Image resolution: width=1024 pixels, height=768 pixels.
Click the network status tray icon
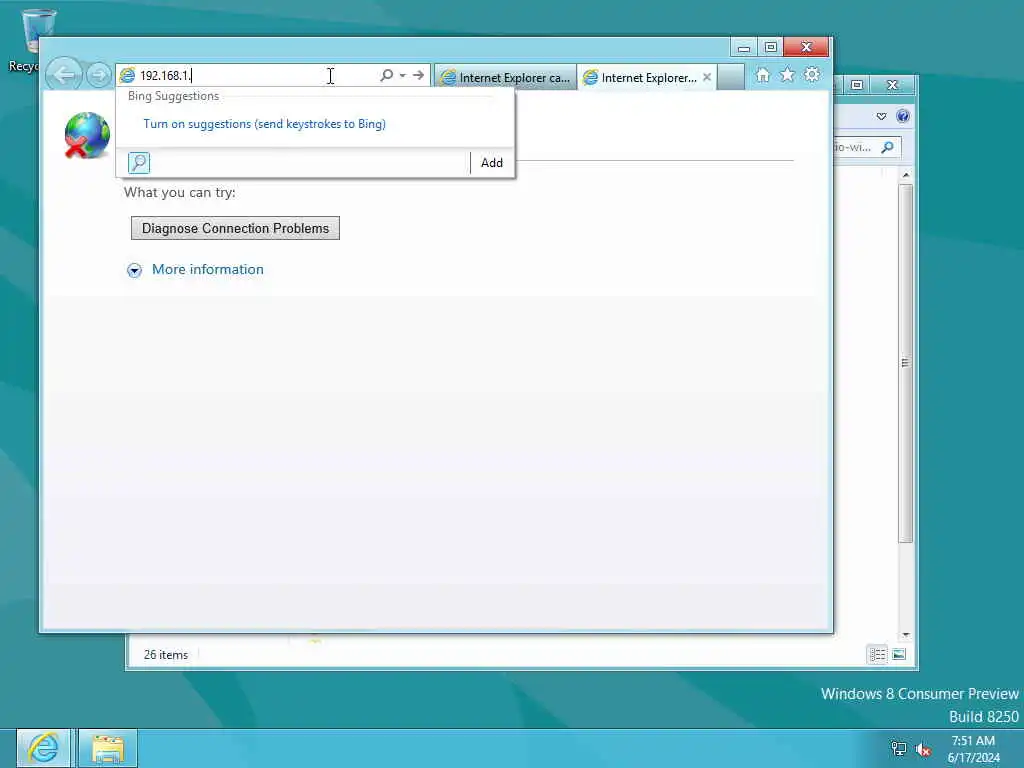[899, 749]
